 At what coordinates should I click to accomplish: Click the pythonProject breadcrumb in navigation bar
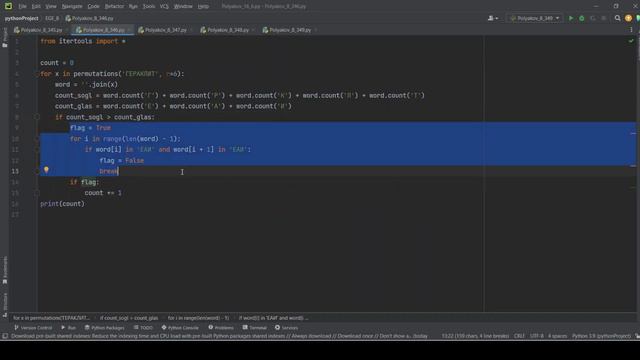click(21, 18)
